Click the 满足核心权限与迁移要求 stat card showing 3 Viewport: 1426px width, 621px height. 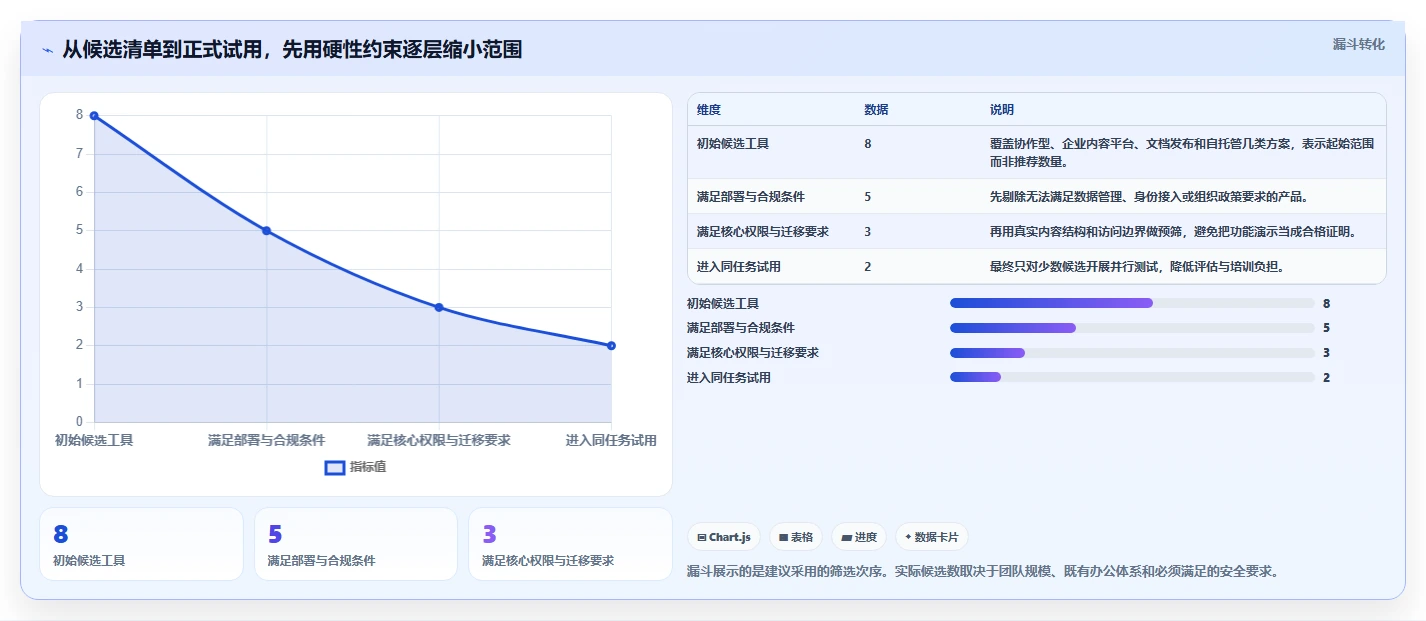click(570, 544)
